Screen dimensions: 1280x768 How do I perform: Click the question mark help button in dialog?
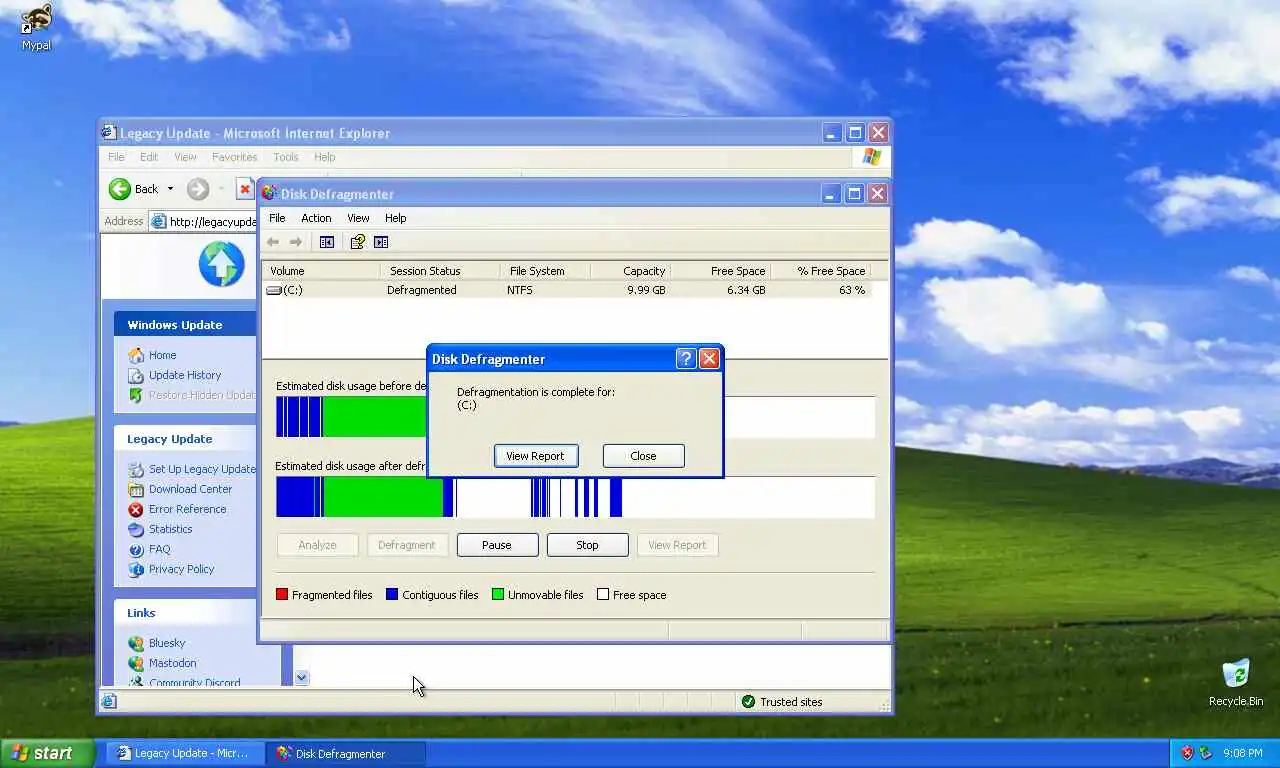tap(686, 359)
